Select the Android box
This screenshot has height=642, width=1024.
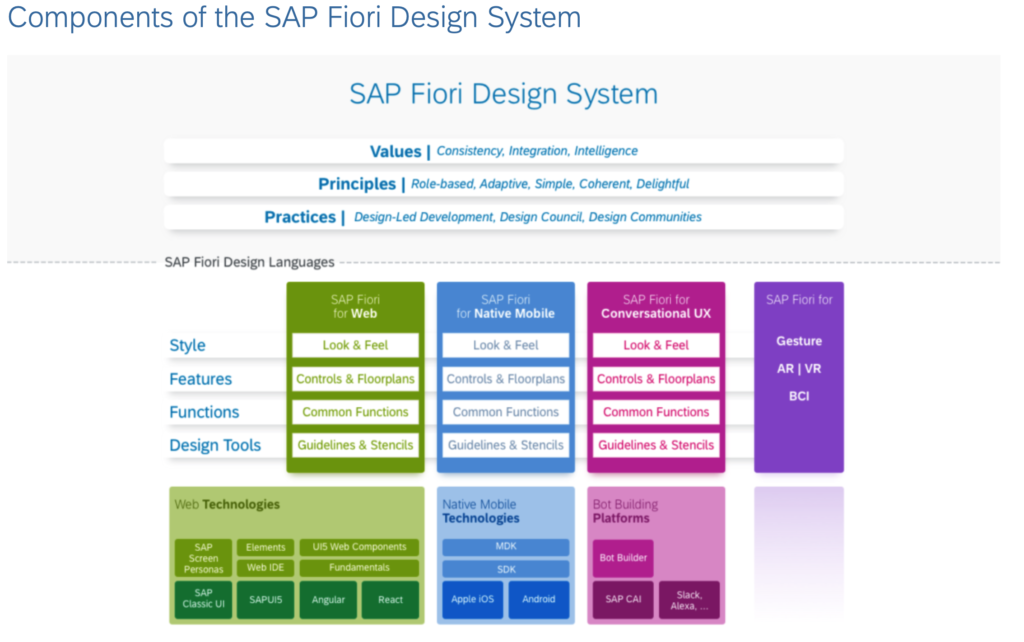pyautogui.click(x=539, y=599)
